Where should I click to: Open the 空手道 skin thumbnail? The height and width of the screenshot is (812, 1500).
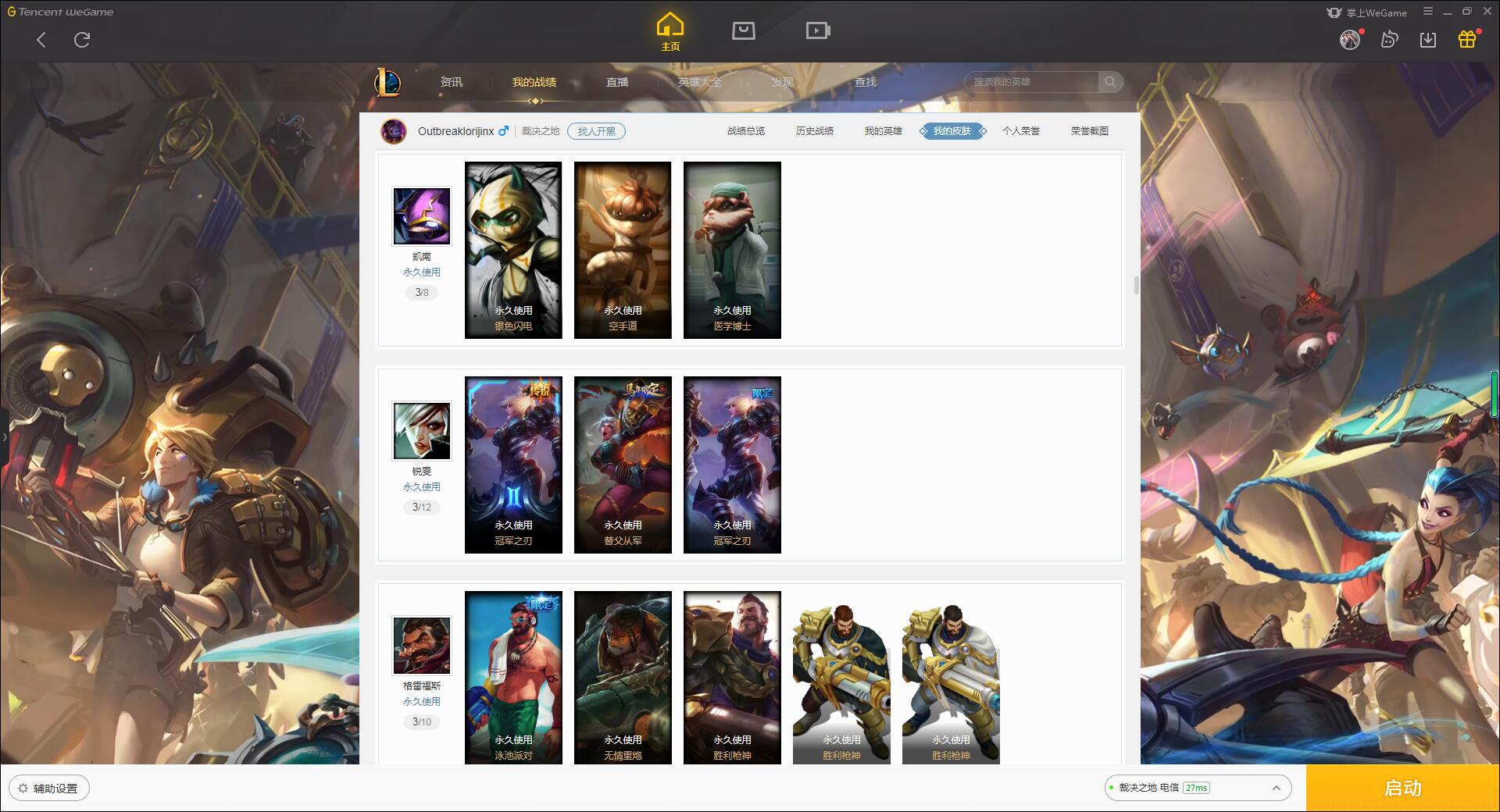click(623, 250)
